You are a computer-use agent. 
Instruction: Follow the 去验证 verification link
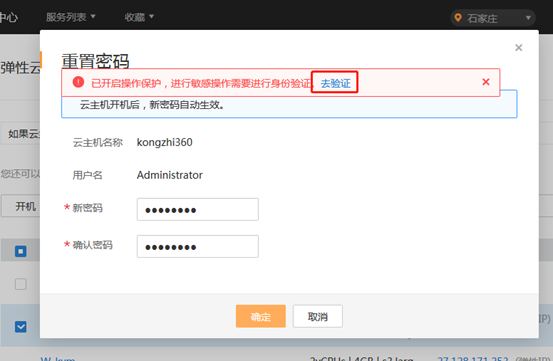335,83
